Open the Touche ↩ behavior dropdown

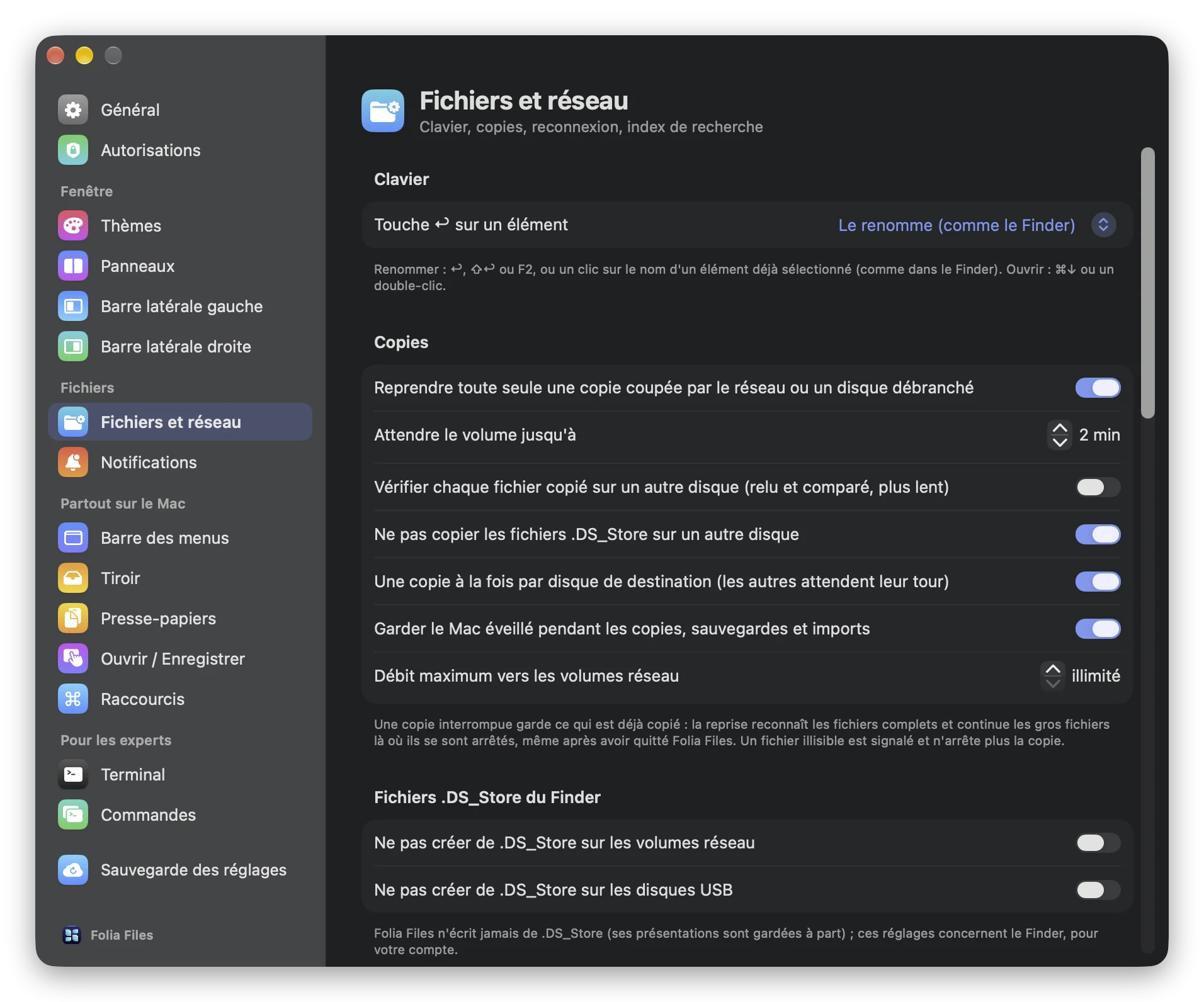(977, 225)
